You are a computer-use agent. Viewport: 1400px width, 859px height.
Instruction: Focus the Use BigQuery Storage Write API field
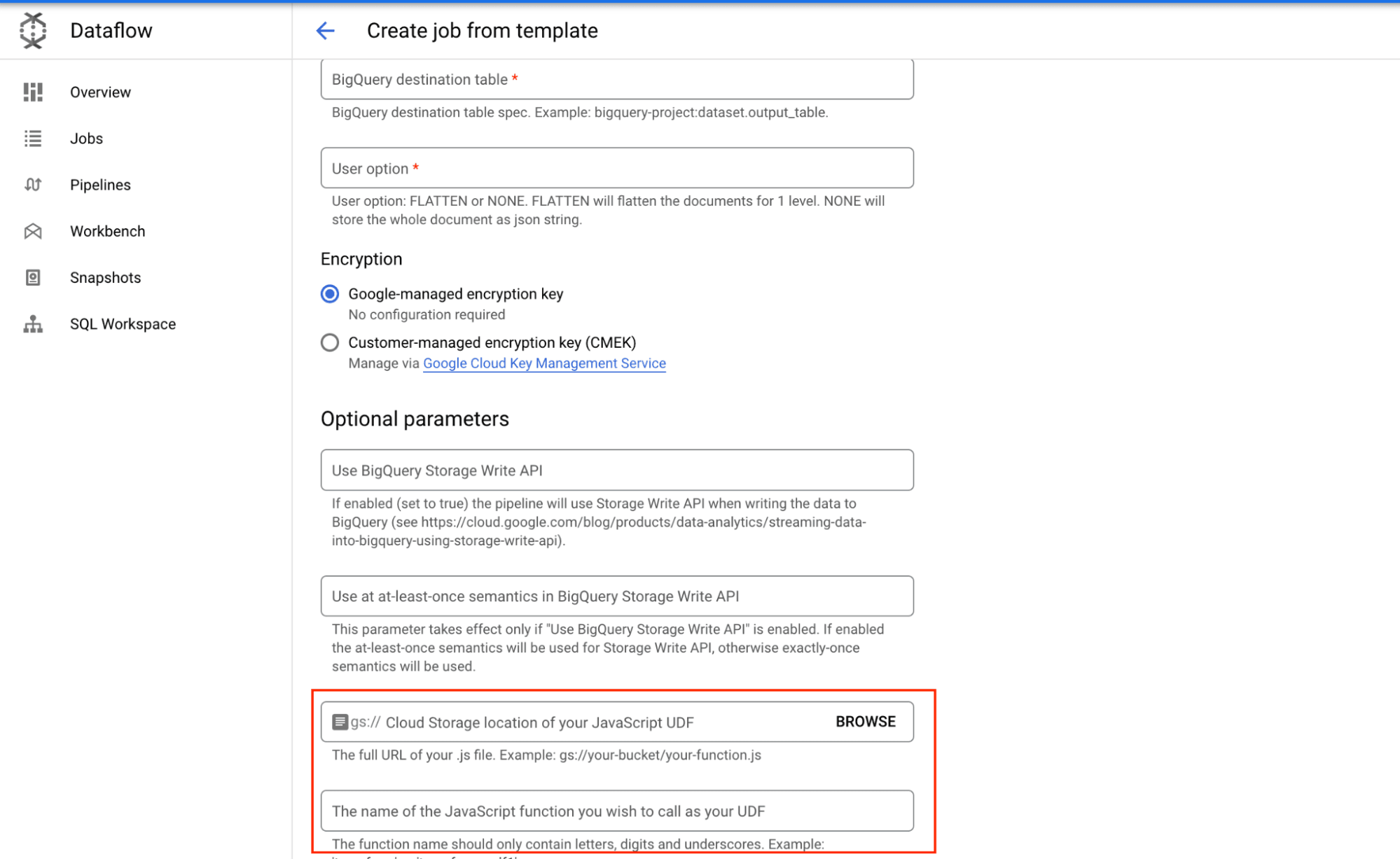617,470
